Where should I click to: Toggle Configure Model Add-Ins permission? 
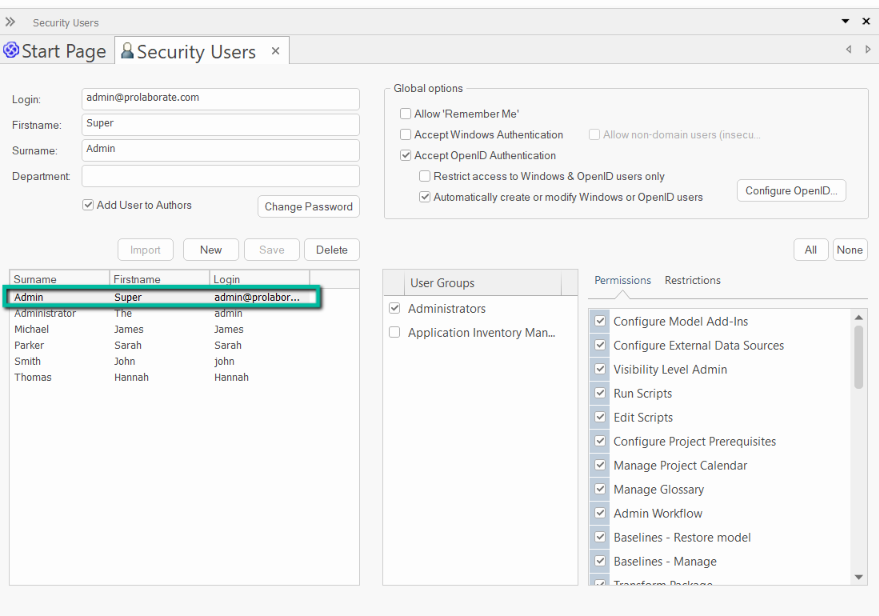pyautogui.click(x=600, y=321)
